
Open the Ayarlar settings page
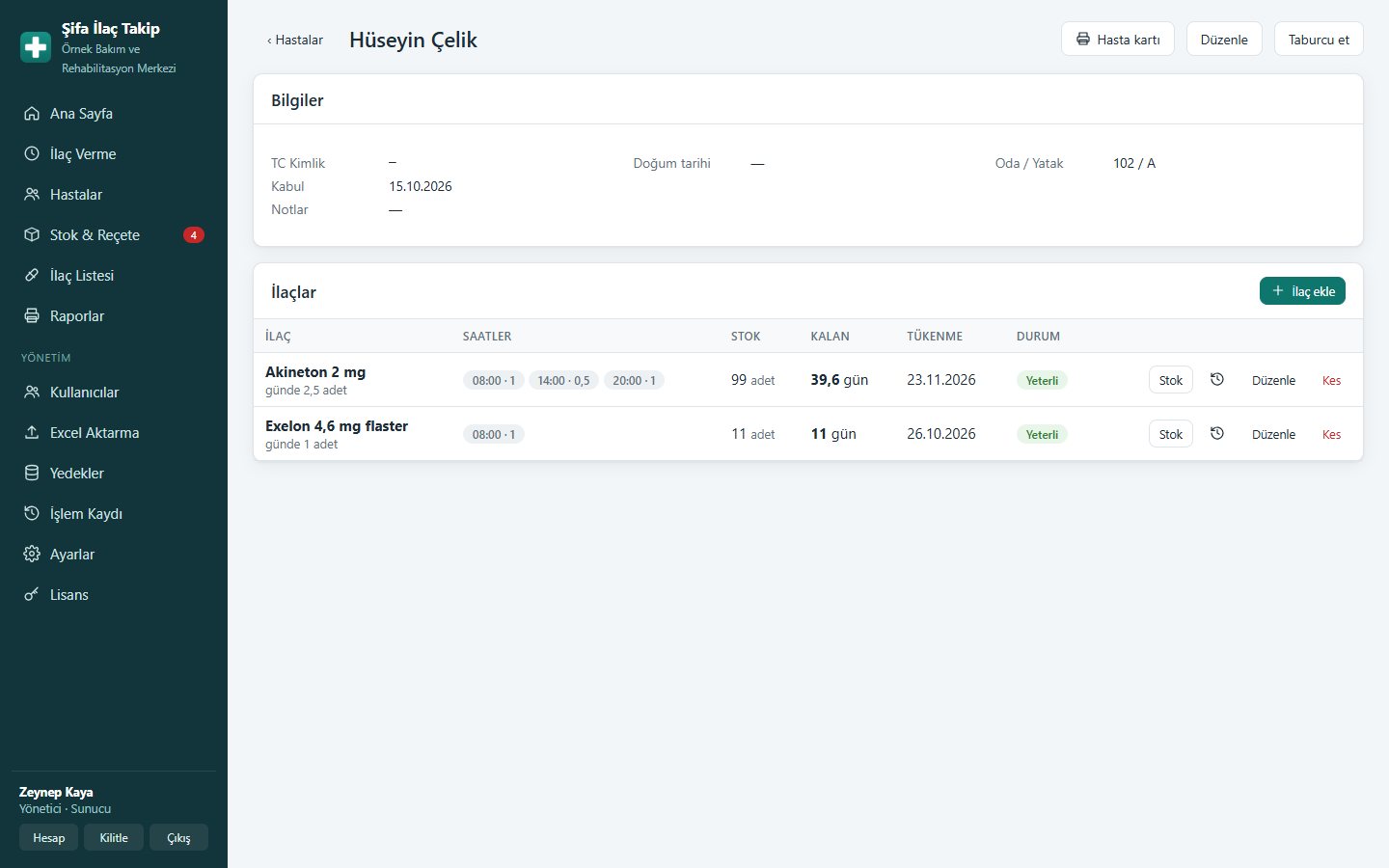[x=114, y=555]
